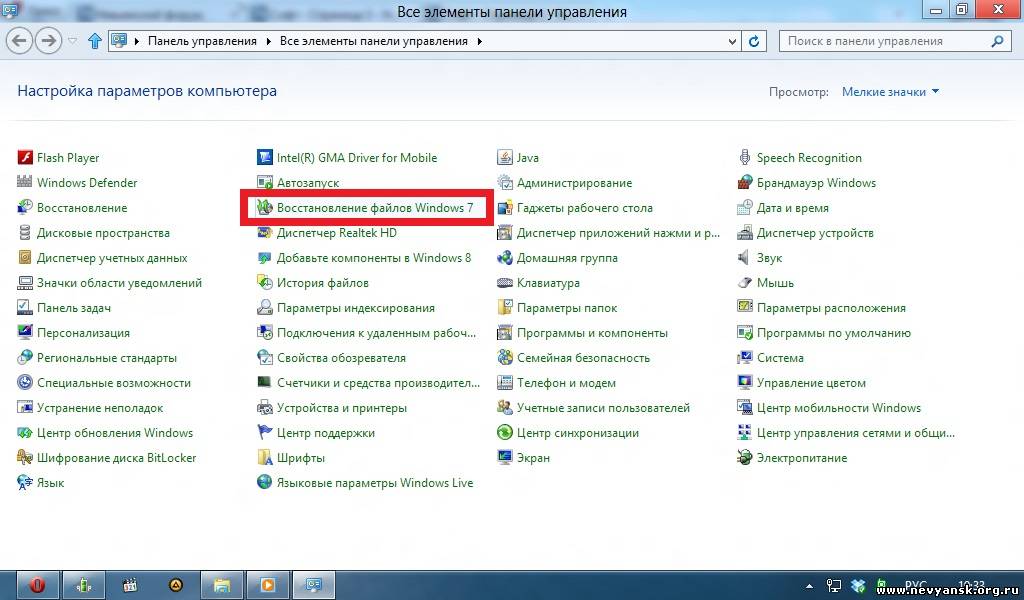
Task: Click the Домашняя группа icon
Action: (505, 257)
